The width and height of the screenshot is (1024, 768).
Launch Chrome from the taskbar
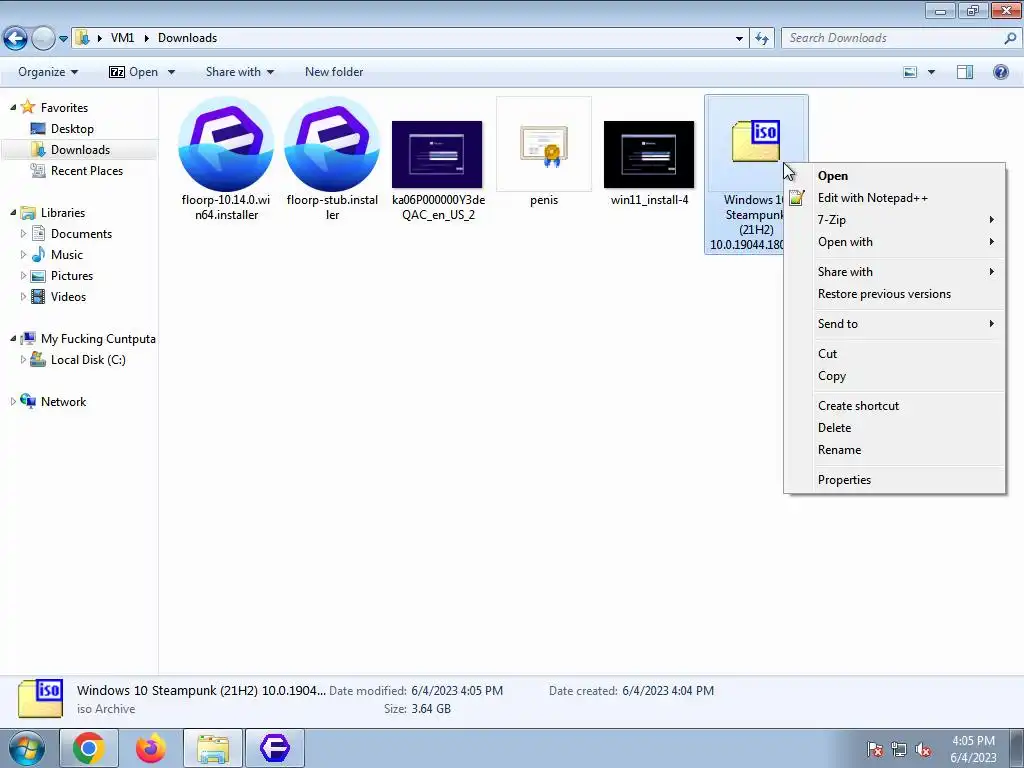click(89, 748)
